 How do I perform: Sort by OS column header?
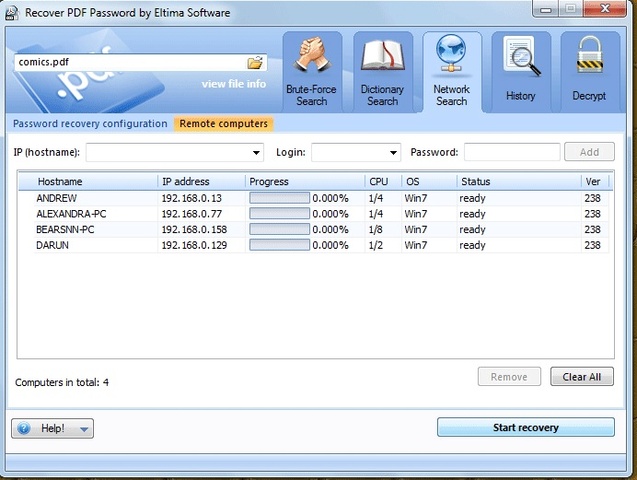(429, 182)
